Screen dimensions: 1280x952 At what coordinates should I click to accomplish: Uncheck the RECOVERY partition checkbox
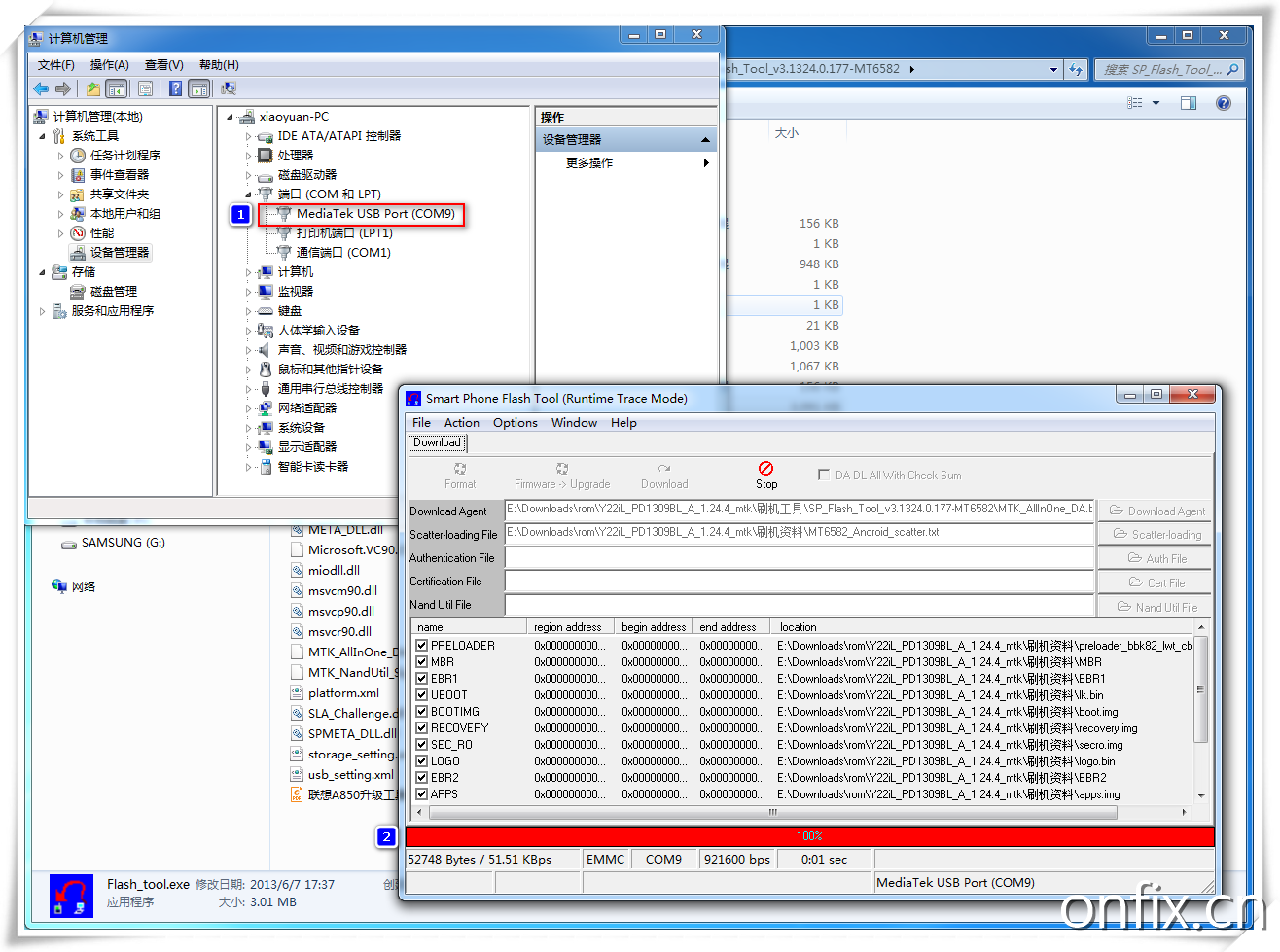422,727
